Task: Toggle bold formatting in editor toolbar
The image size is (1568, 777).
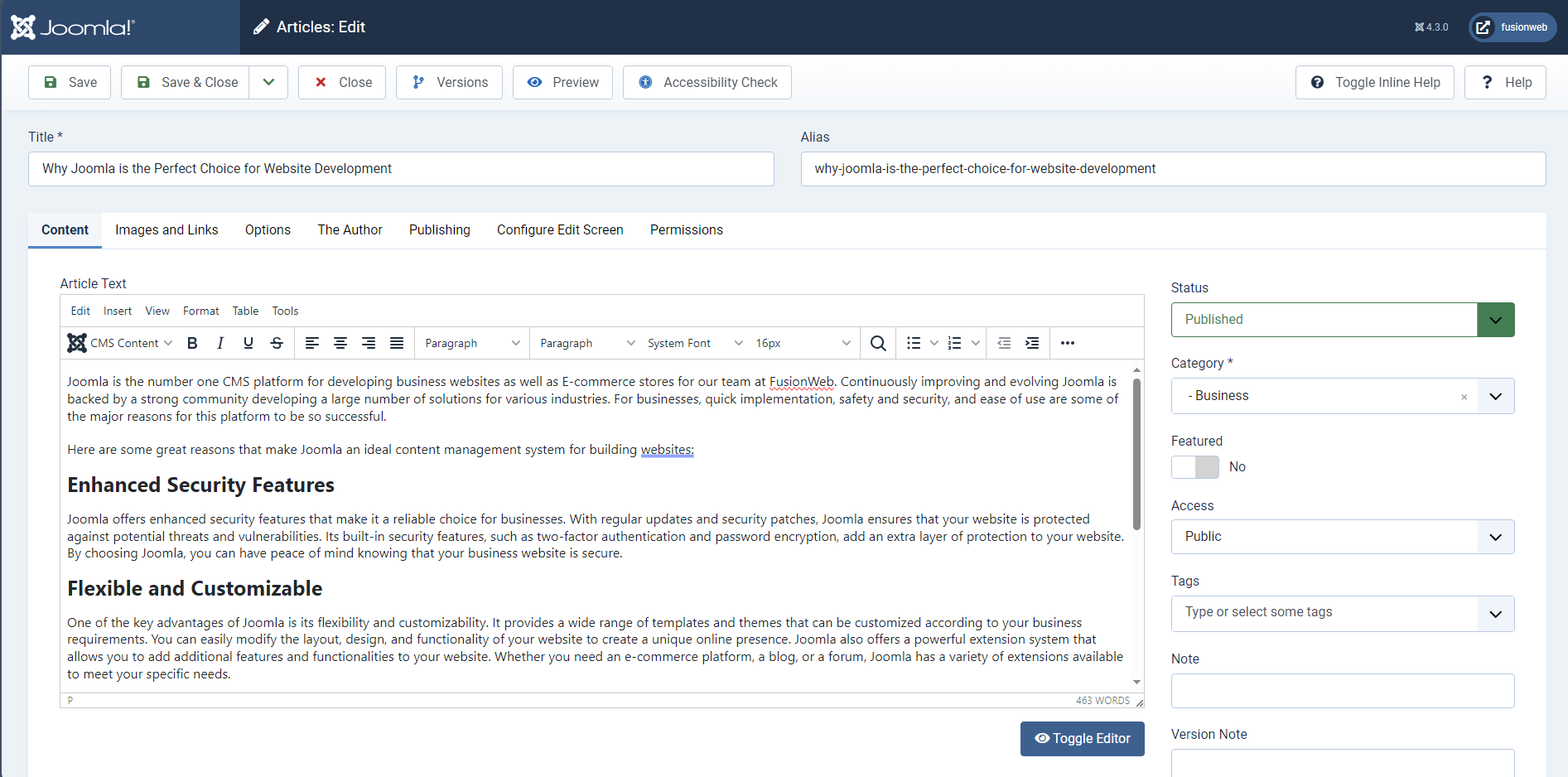Action: 192,343
